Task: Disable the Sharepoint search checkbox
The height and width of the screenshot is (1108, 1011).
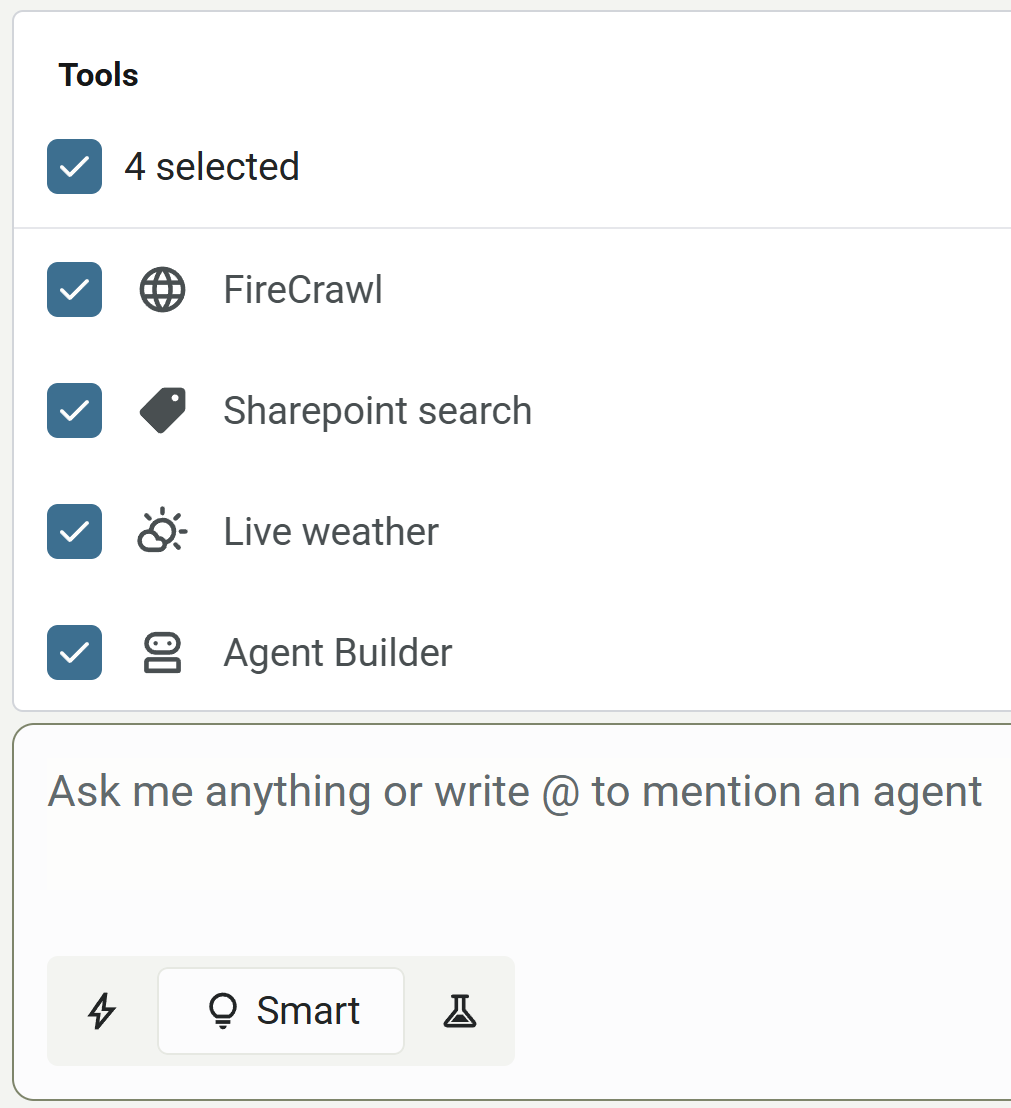Action: pyautogui.click(x=75, y=411)
